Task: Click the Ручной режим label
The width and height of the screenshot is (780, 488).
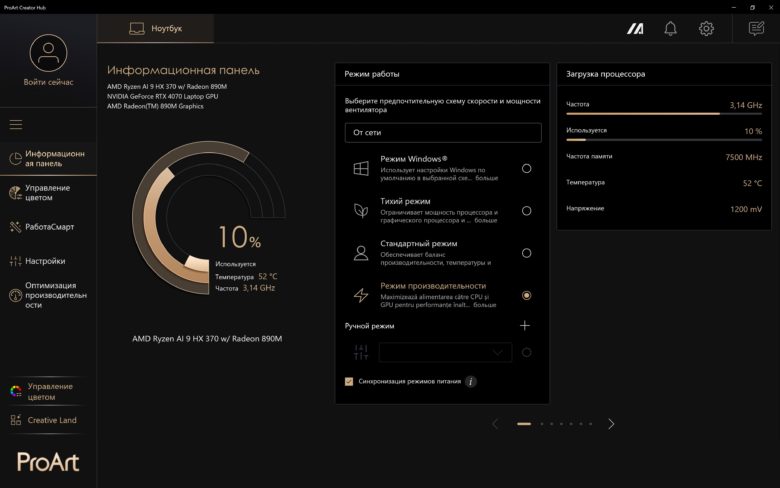Action: pos(369,326)
